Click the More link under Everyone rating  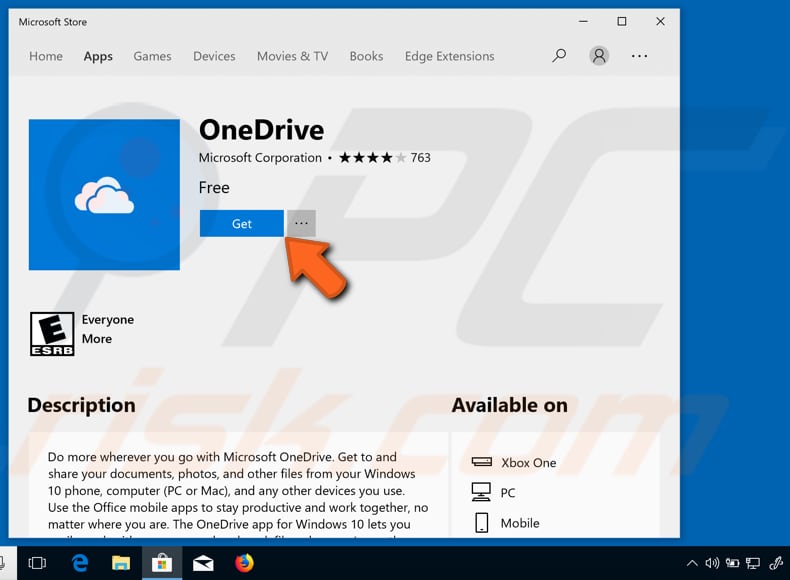point(97,339)
